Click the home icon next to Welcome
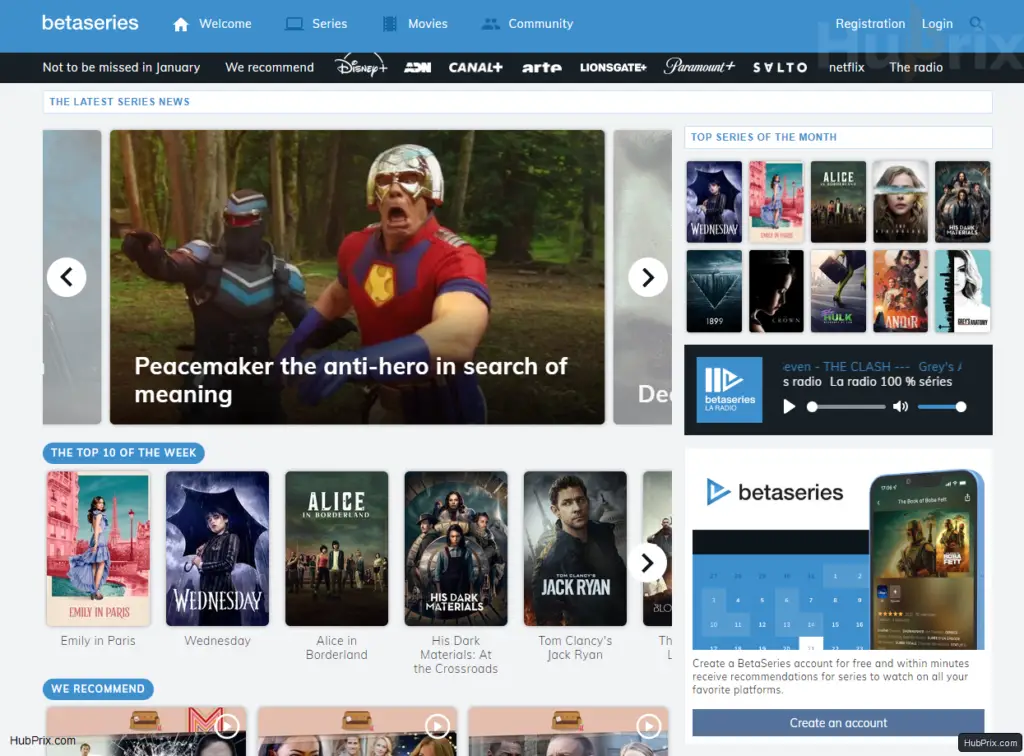The image size is (1024, 756). (x=181, y=24)
